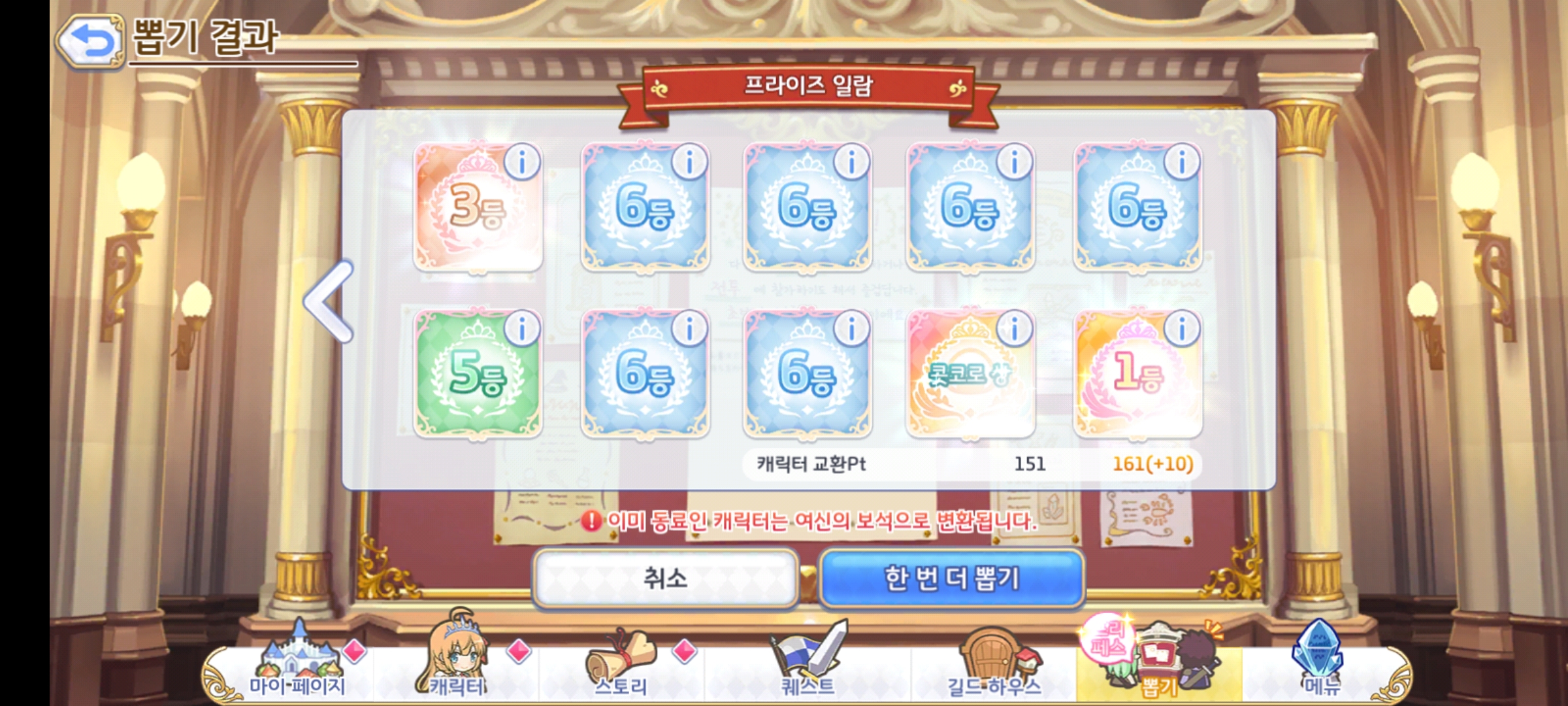Screen dimensions: 1568x706
Task: Select the 3등 prize card
Action: click(x=478, y=207)
